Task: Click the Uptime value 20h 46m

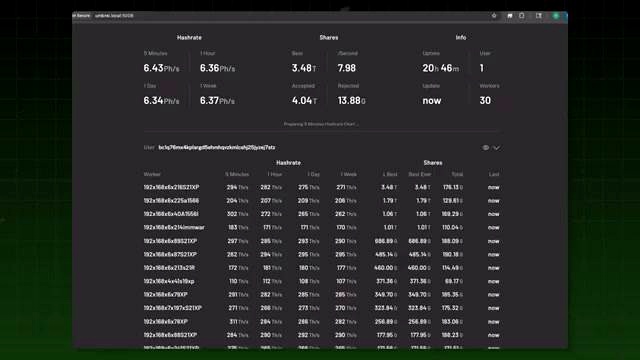Action: (x=440, y=68)
